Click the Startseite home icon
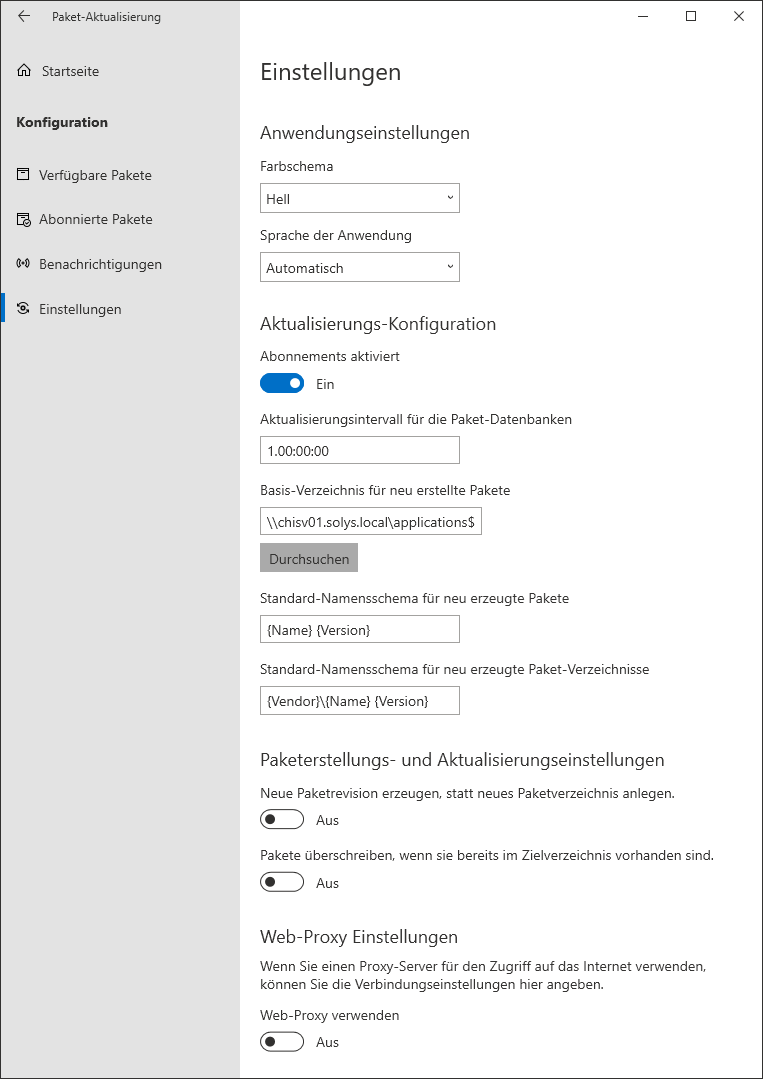Screen dimensions: 763x1079 coord(24,71)
